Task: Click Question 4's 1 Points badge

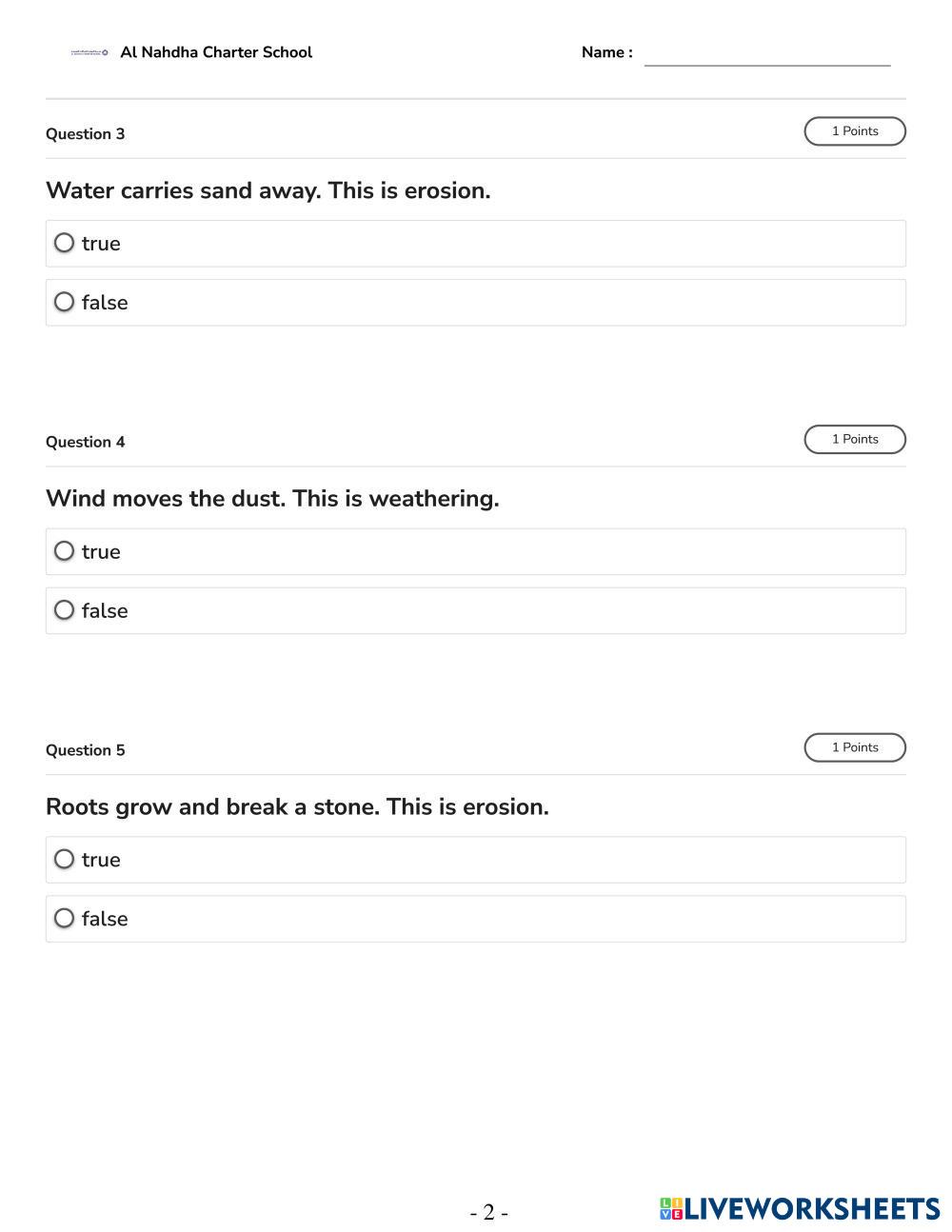Action: point(854,440)
